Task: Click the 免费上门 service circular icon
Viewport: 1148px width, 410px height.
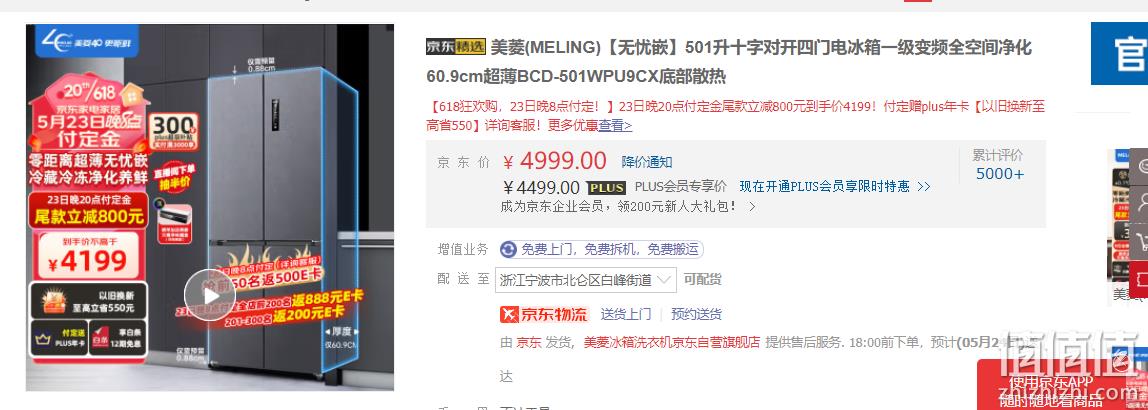Action: (509, 250)
